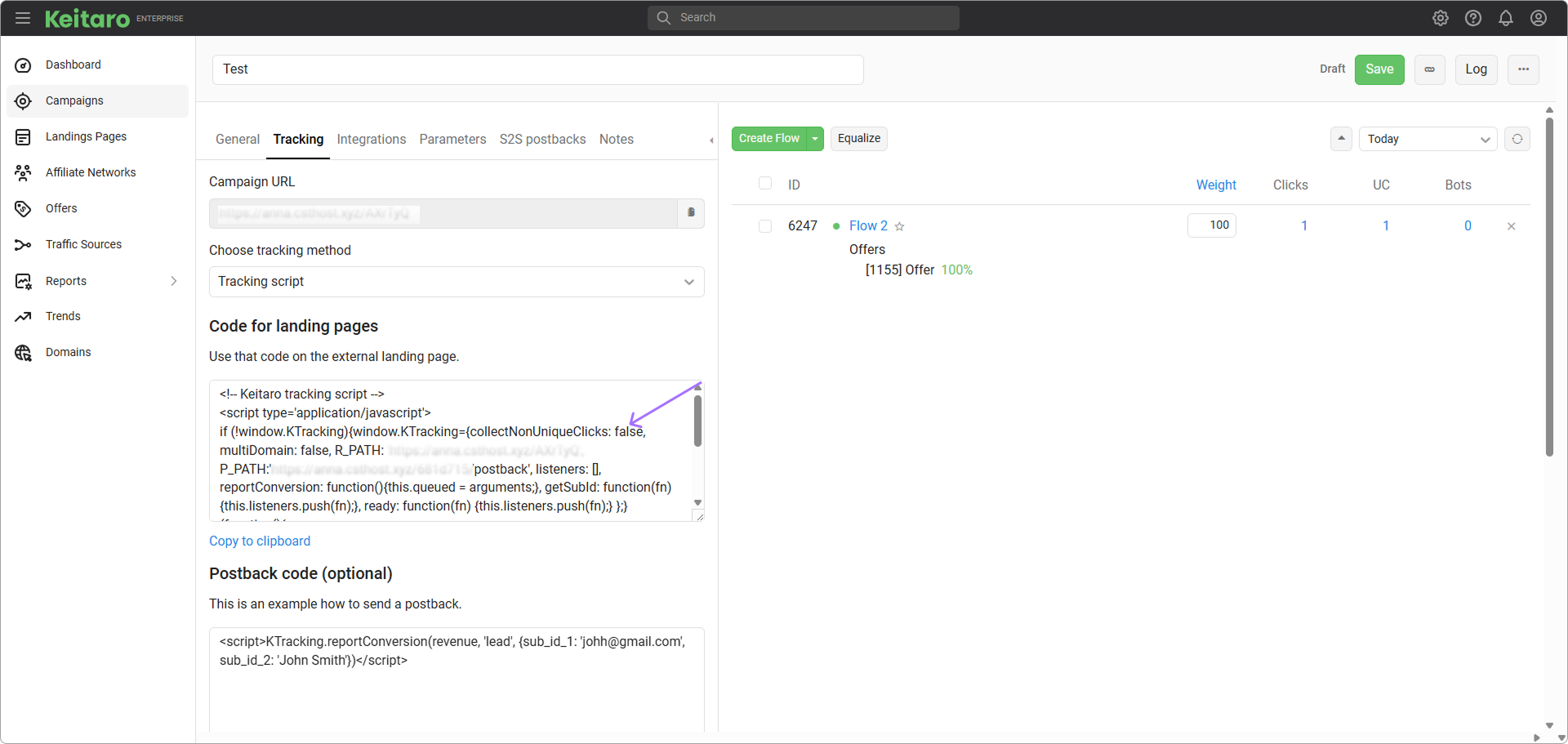Toggle the select-all flows checkbox

click(x=765, y=184)
